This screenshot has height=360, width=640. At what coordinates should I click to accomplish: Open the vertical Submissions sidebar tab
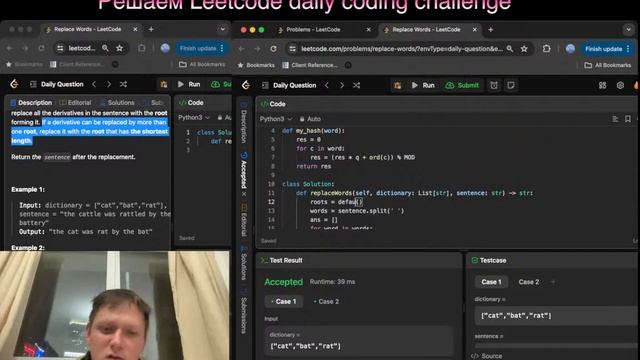(244, 311)
